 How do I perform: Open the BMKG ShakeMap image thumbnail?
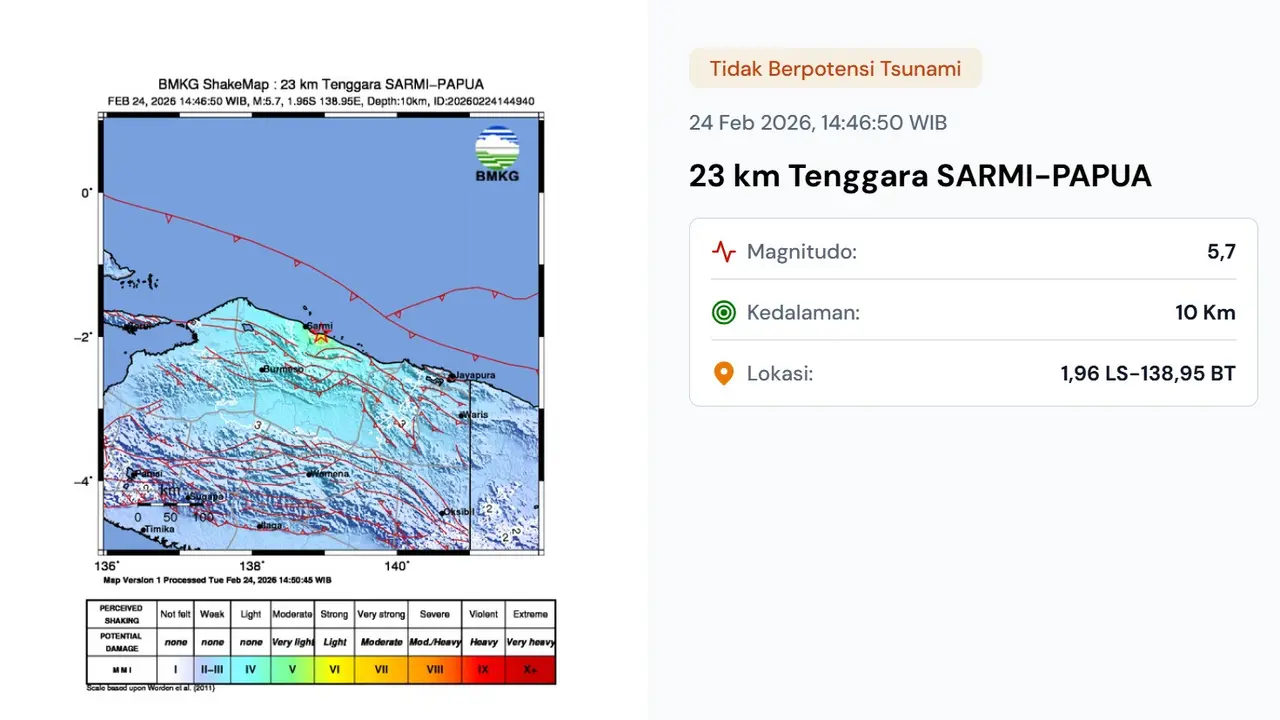[x=321, y=384]
